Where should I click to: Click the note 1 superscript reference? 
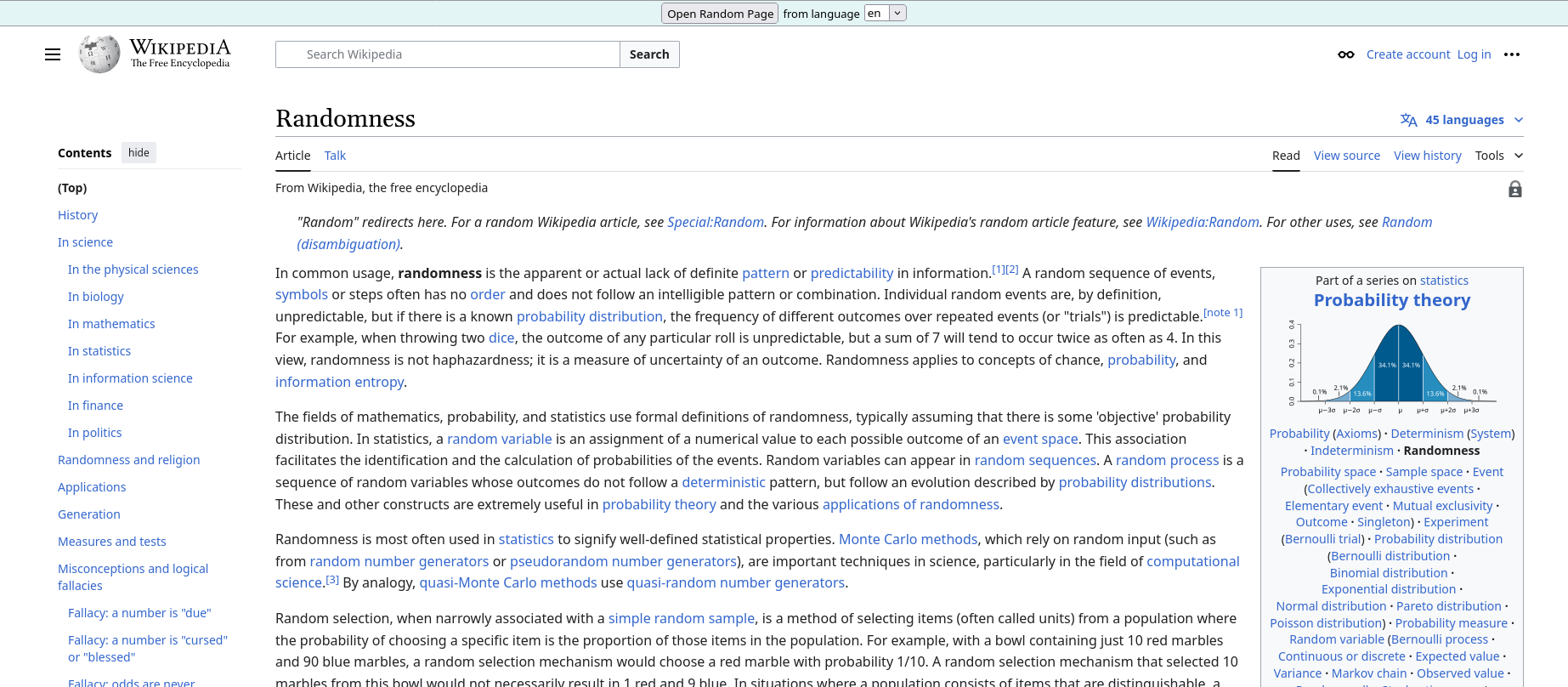tap(1223, 312)
